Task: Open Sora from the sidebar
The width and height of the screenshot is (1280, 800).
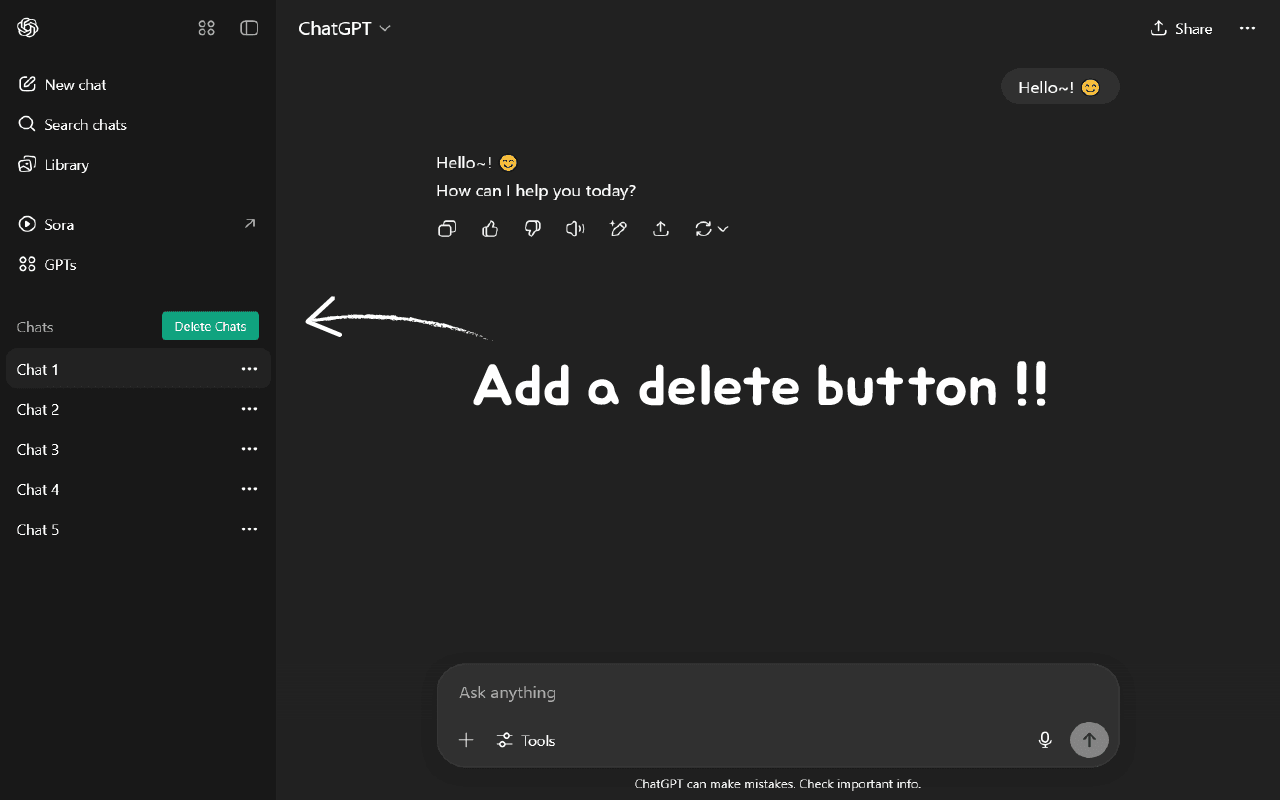Action: 138,225
